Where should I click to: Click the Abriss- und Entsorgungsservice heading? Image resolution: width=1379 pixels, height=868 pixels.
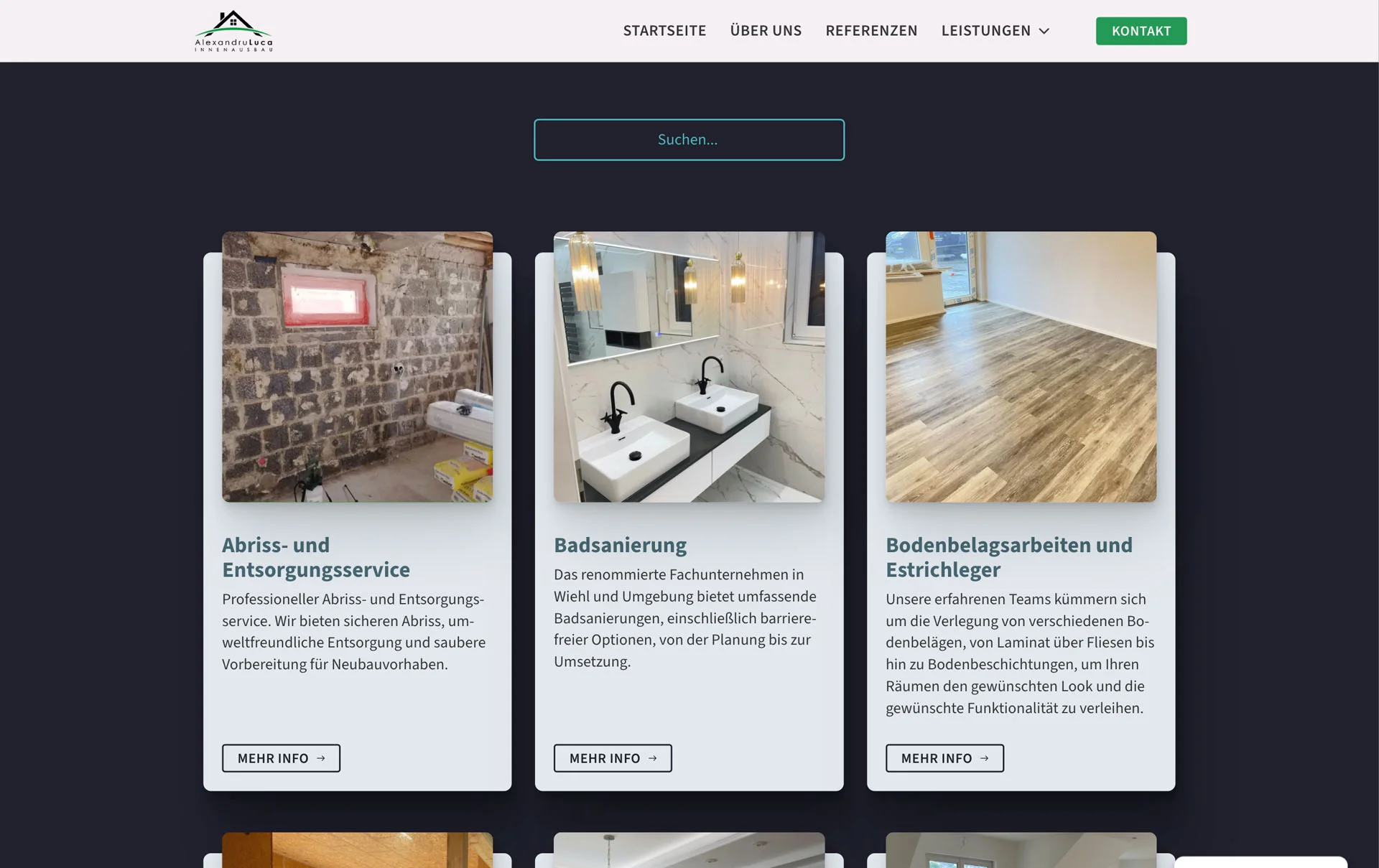316,557
